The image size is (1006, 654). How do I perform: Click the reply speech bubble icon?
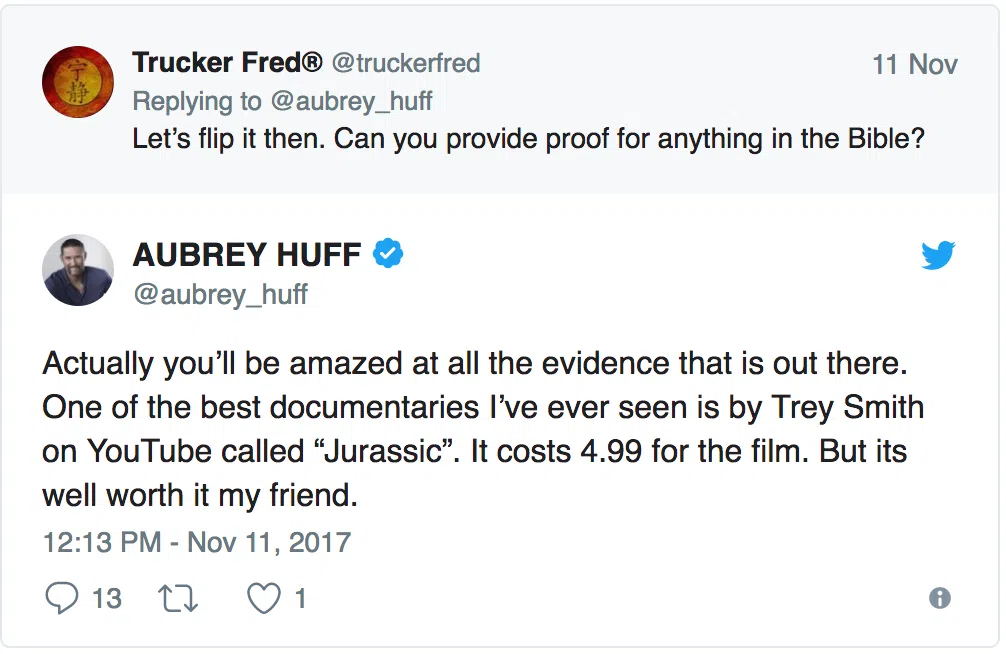(x=62, y=598)
